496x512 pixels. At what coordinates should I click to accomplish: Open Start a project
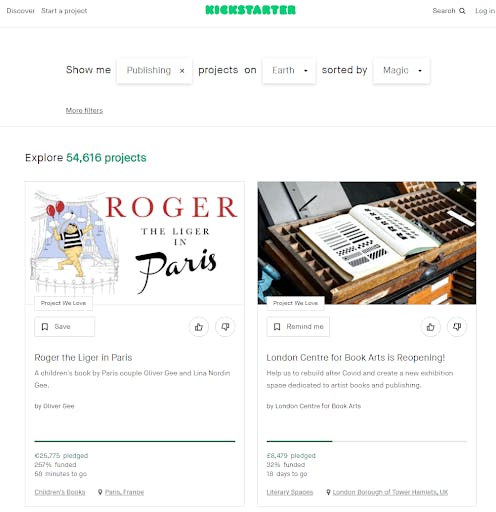point(64,11)
